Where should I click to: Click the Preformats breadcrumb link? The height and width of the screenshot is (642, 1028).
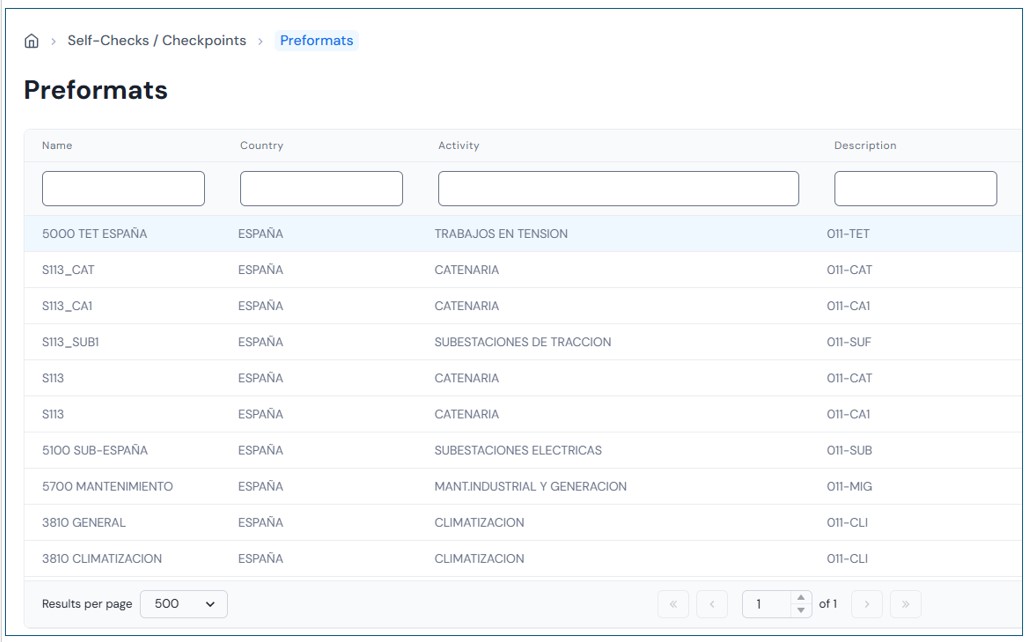316,41
